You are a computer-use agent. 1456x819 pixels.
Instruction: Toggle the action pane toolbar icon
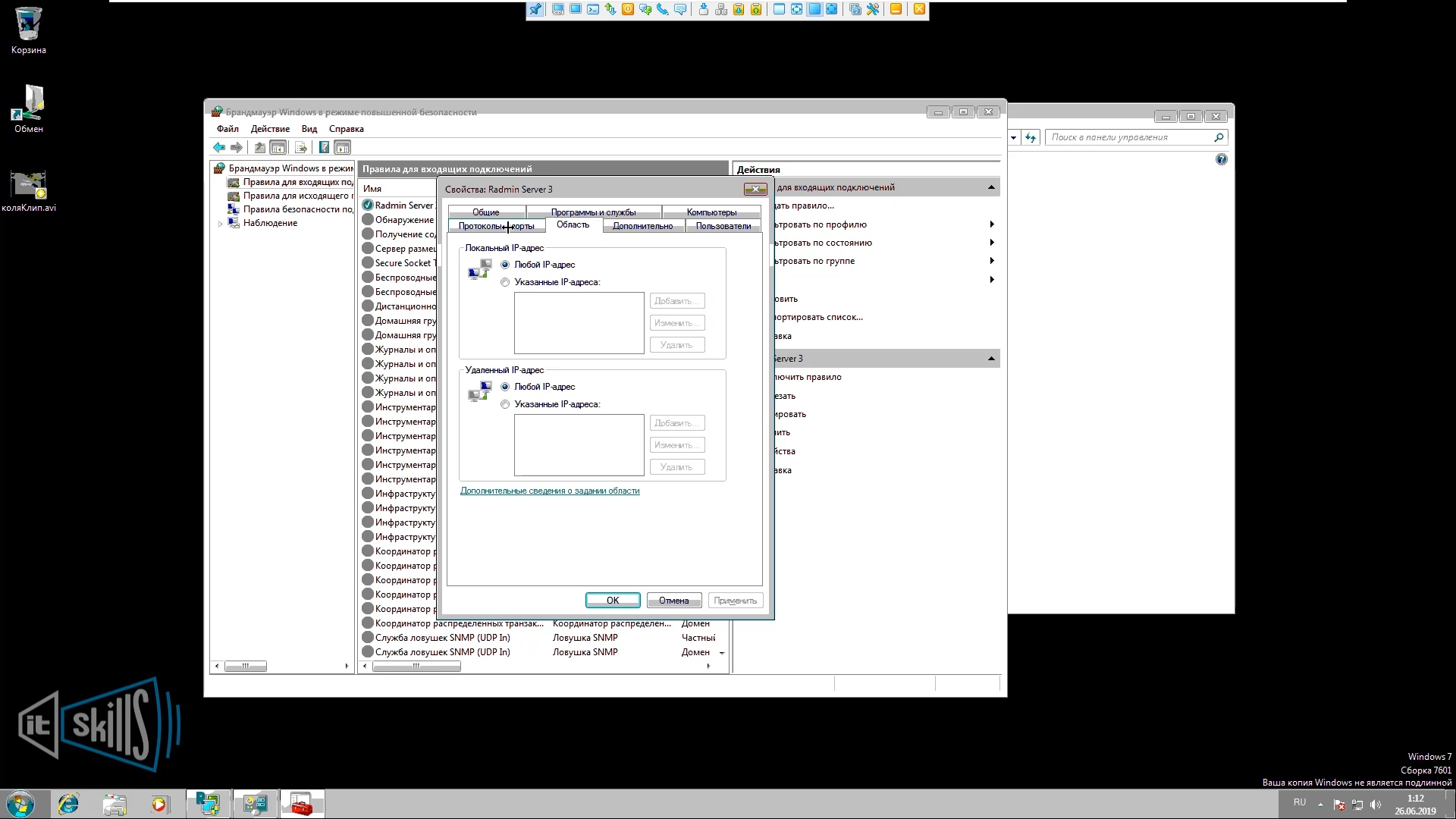343,147
